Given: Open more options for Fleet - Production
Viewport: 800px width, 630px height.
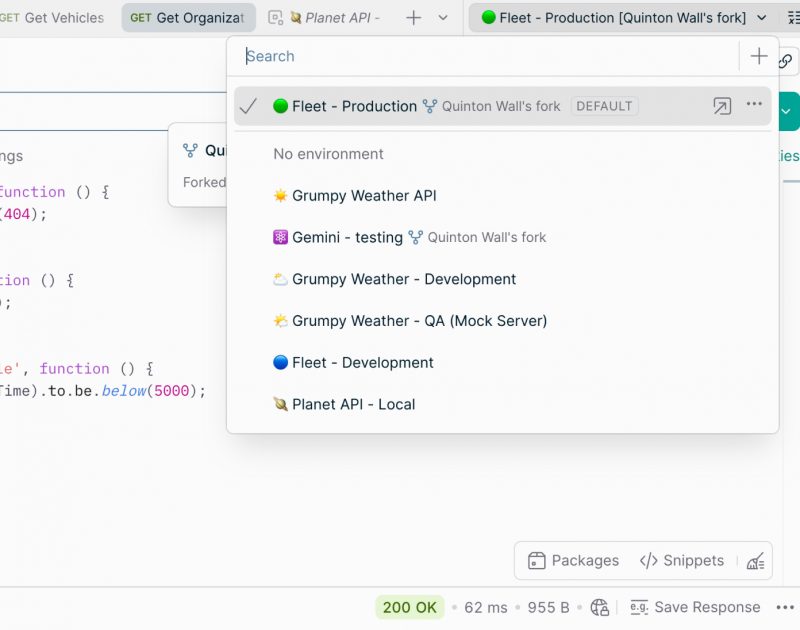Looking at the screenshot, I should (754, 104).
